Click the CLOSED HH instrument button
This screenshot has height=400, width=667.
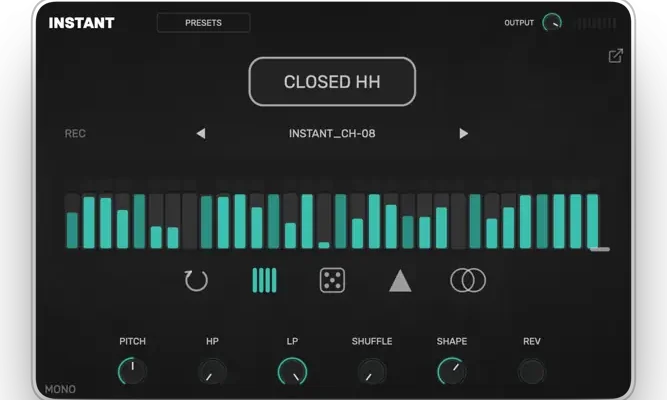click(332, 82)
